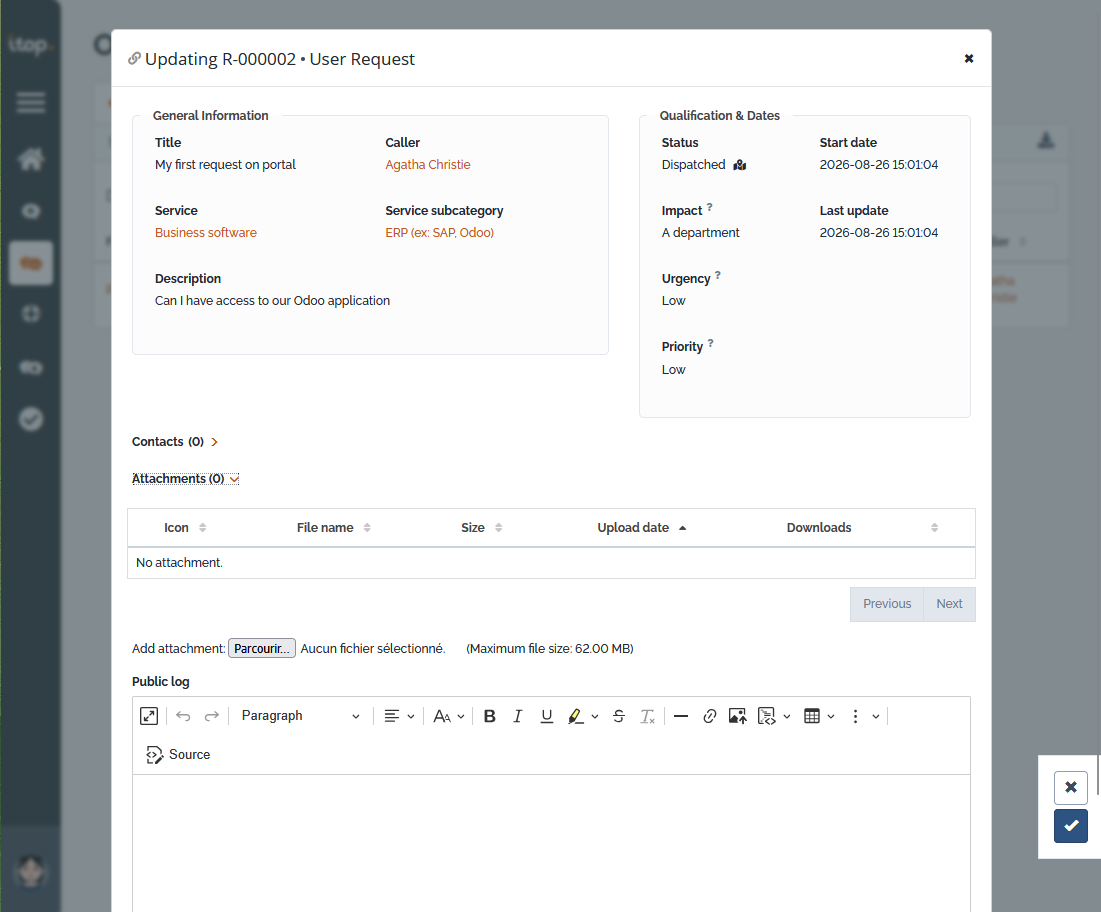This screenshot has width=1101, height=912.
Task: Confirm update with the blue checkmark button
Action: (x=1070, y=826)
